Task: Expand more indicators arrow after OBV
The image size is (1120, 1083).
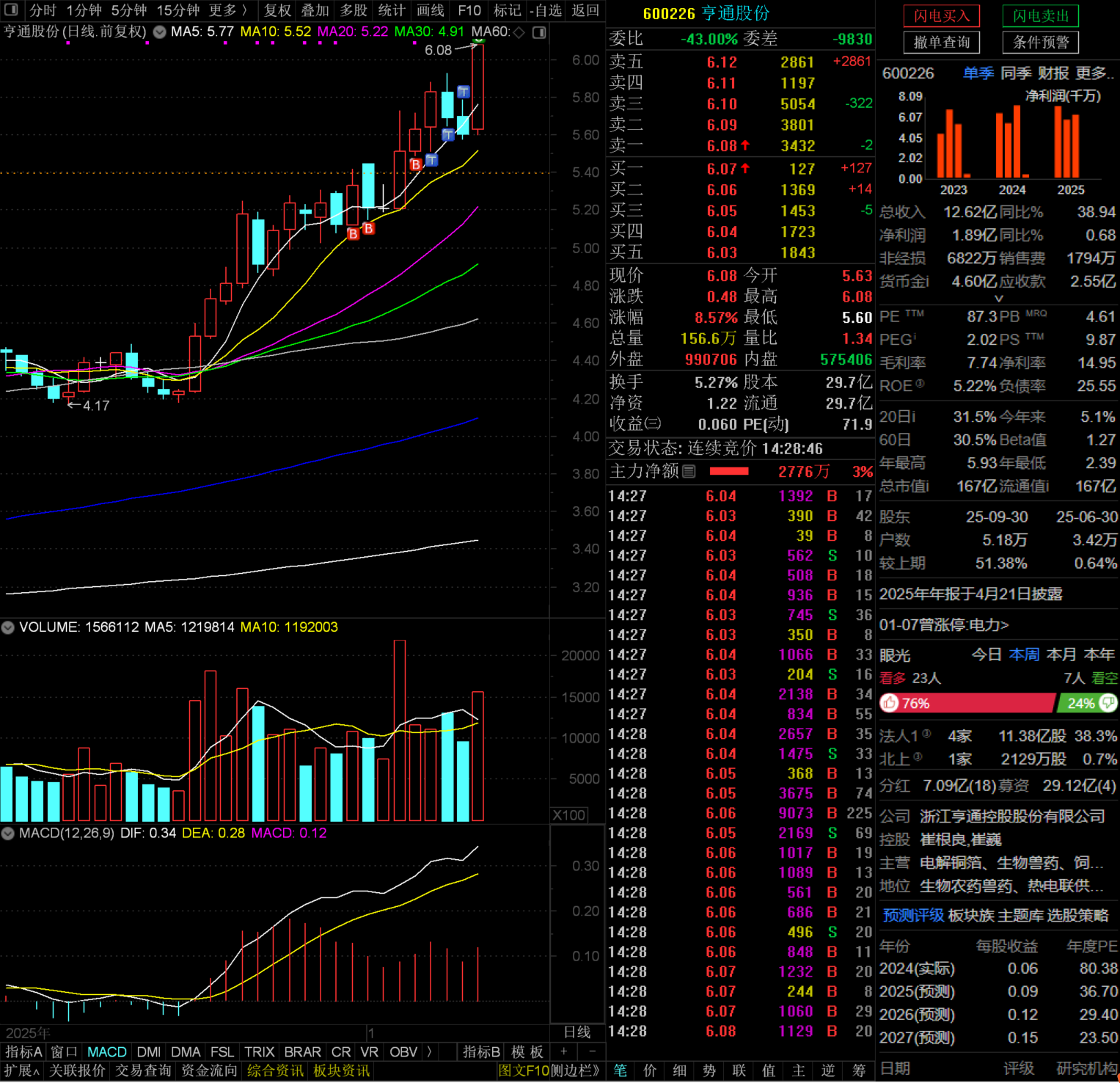Action: point(429,1051)
